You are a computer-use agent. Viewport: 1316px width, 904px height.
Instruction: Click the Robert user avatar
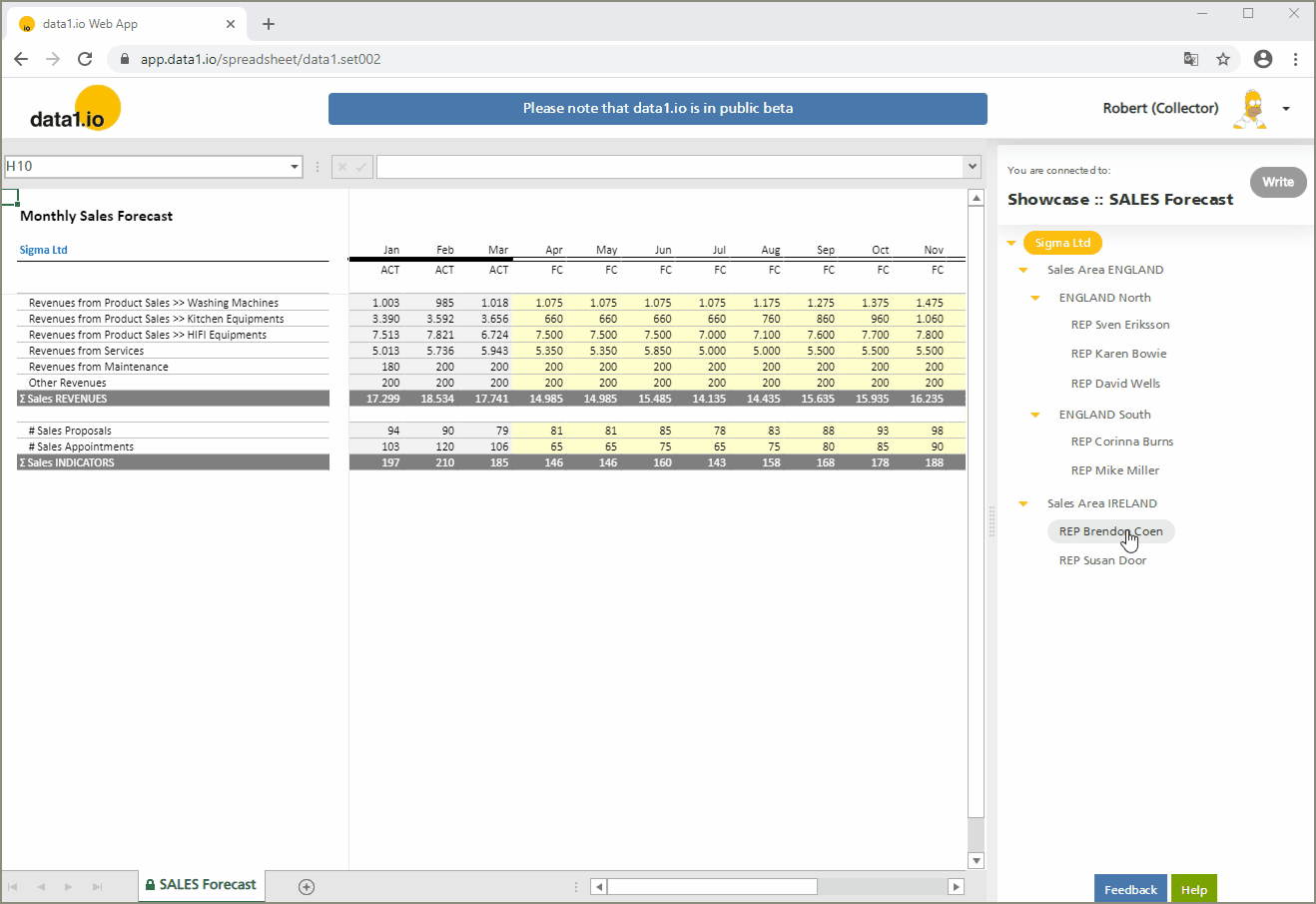click(1250, 109)
